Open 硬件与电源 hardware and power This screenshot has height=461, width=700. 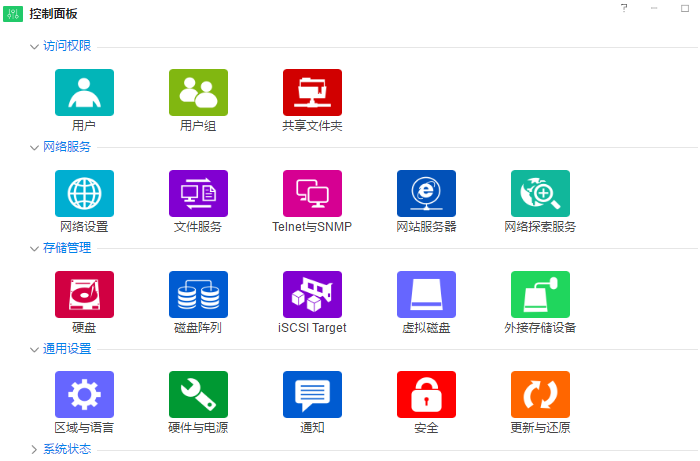click(x=198, y=395)
